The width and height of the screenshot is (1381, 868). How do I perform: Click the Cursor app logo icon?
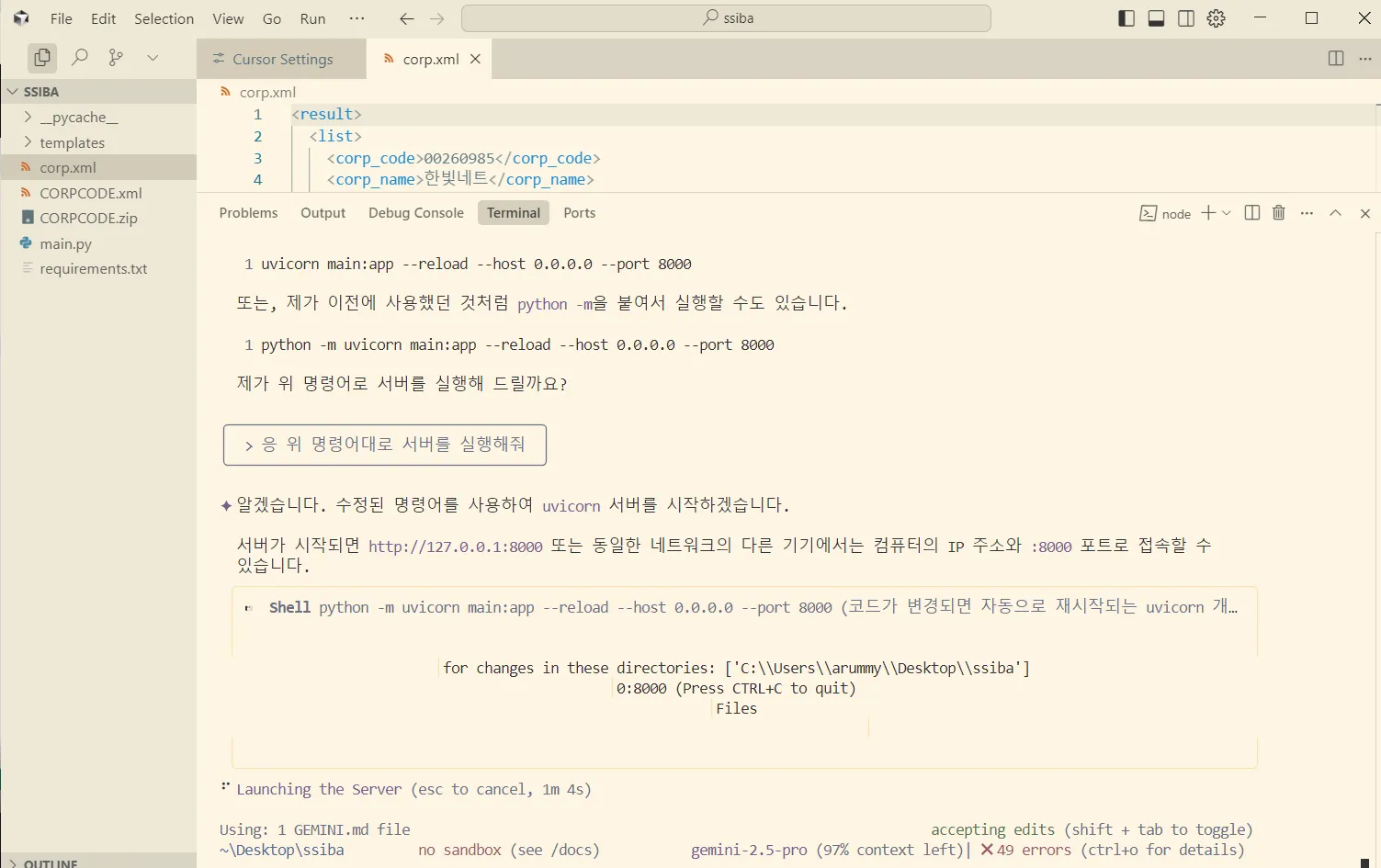pos(20,18)
